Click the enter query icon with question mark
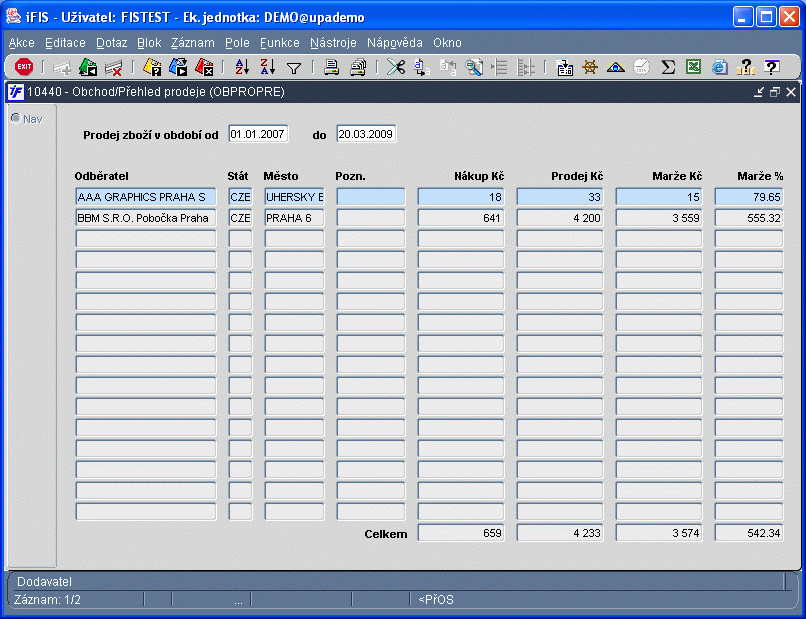Viewport: 806px width, 619px height. click(152, 67)
